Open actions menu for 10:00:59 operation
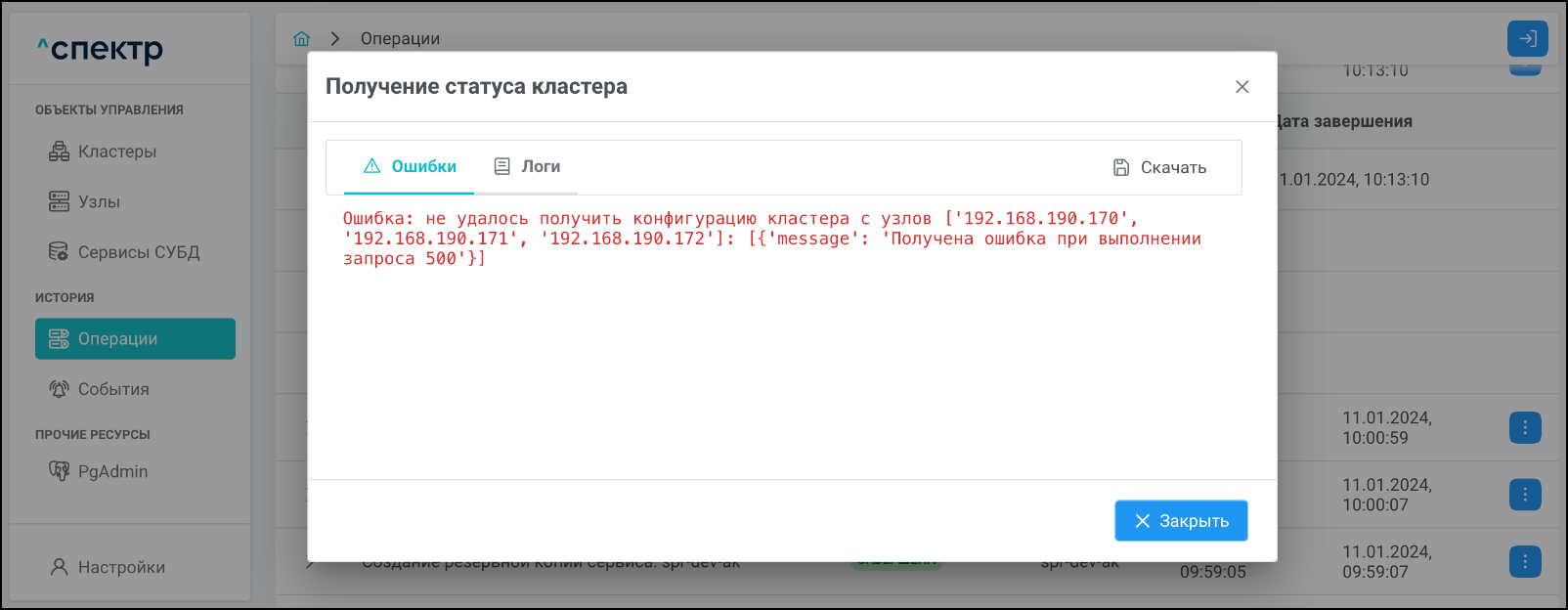Image resolution: width=1568 pixels, height=610 pixels. click(1525, 428)
